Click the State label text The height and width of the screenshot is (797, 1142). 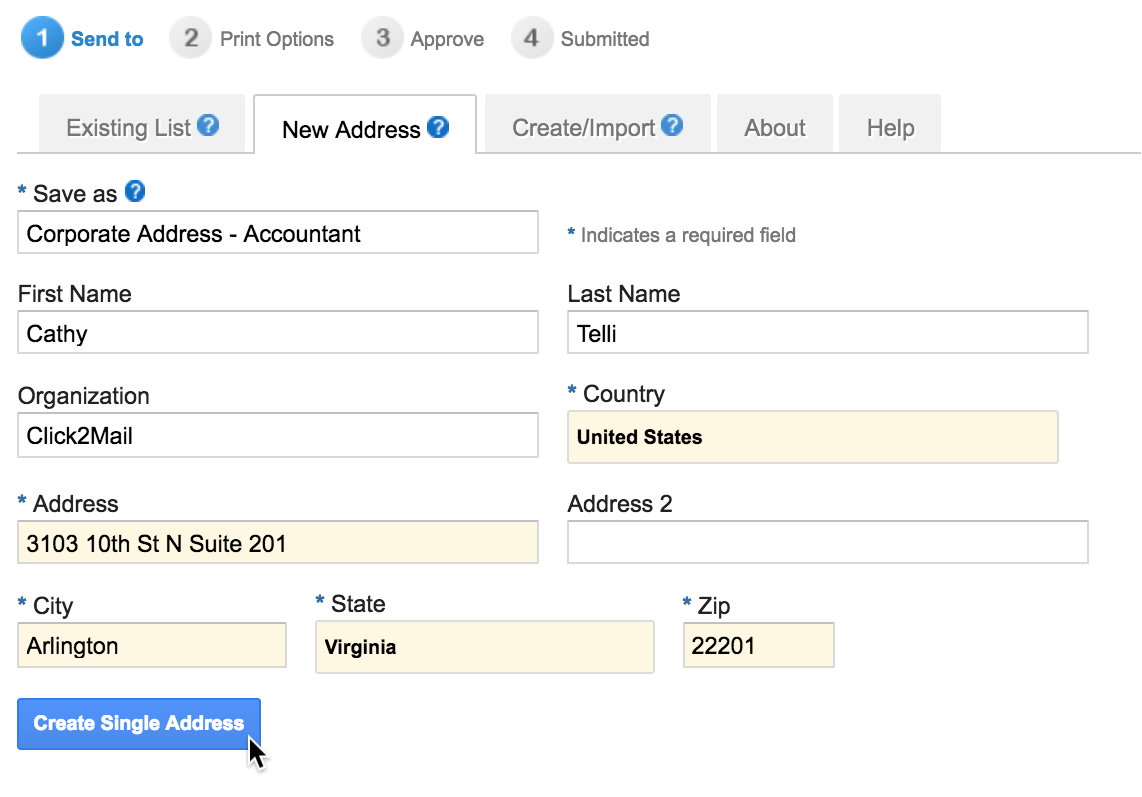[358, 603]
